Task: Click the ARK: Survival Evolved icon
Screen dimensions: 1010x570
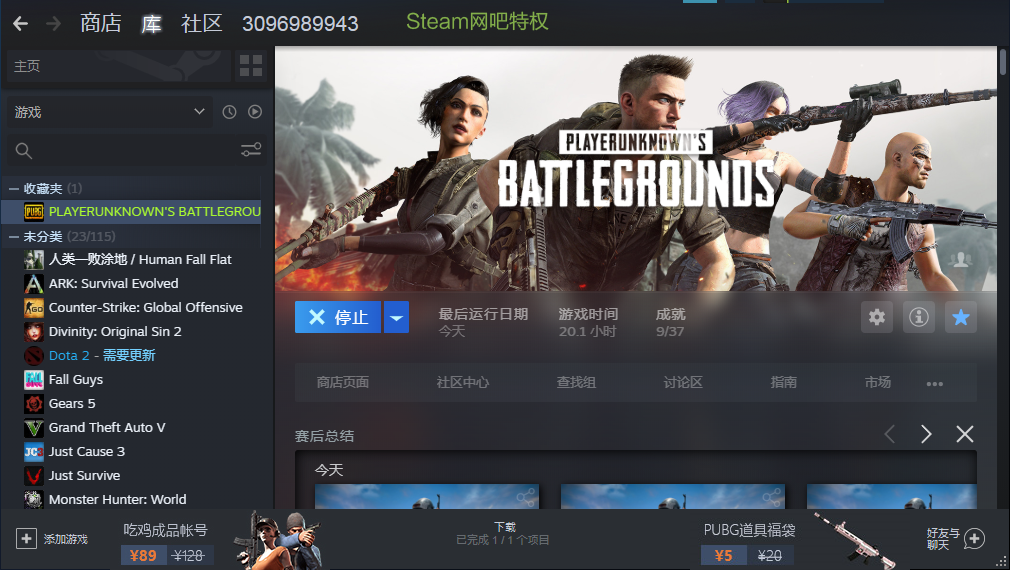Action: (33, 283)
